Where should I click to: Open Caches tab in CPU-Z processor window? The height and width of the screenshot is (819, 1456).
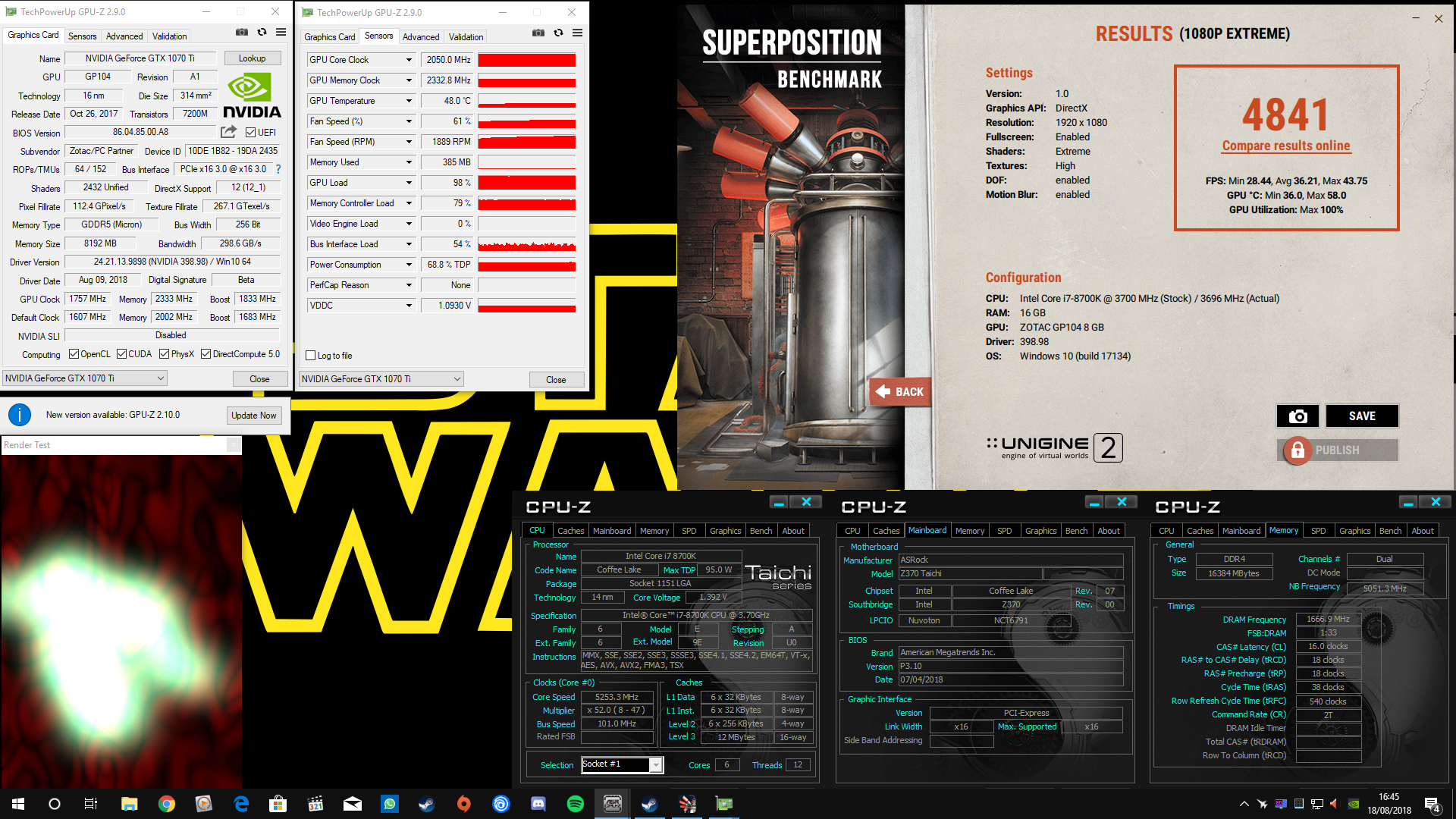click(x=571, y=531)
